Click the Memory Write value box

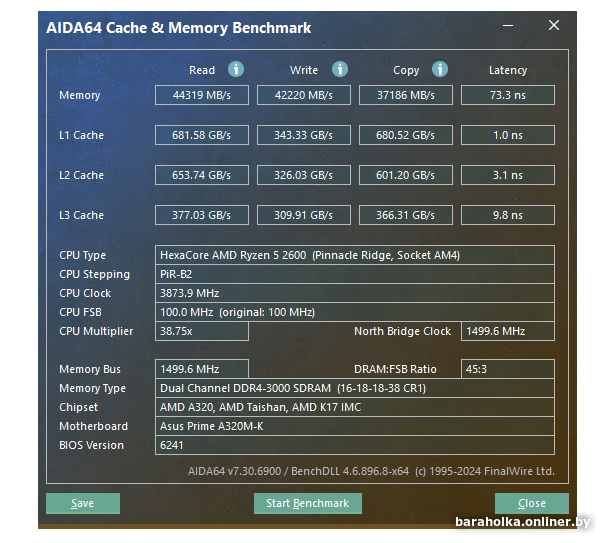(x=304, y=95)
